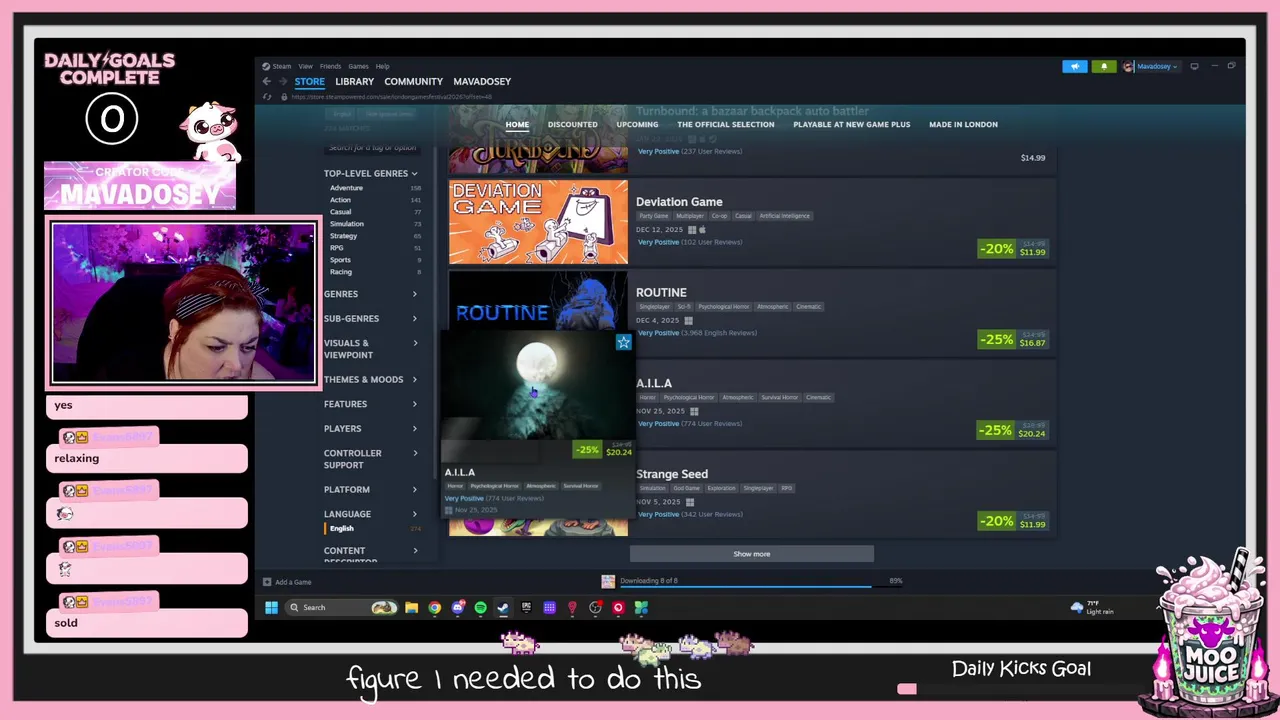Add A.I.L.A to wishlist with the star icon
The width and height of the screenshot is (1280, 720).
click(623, 342)
